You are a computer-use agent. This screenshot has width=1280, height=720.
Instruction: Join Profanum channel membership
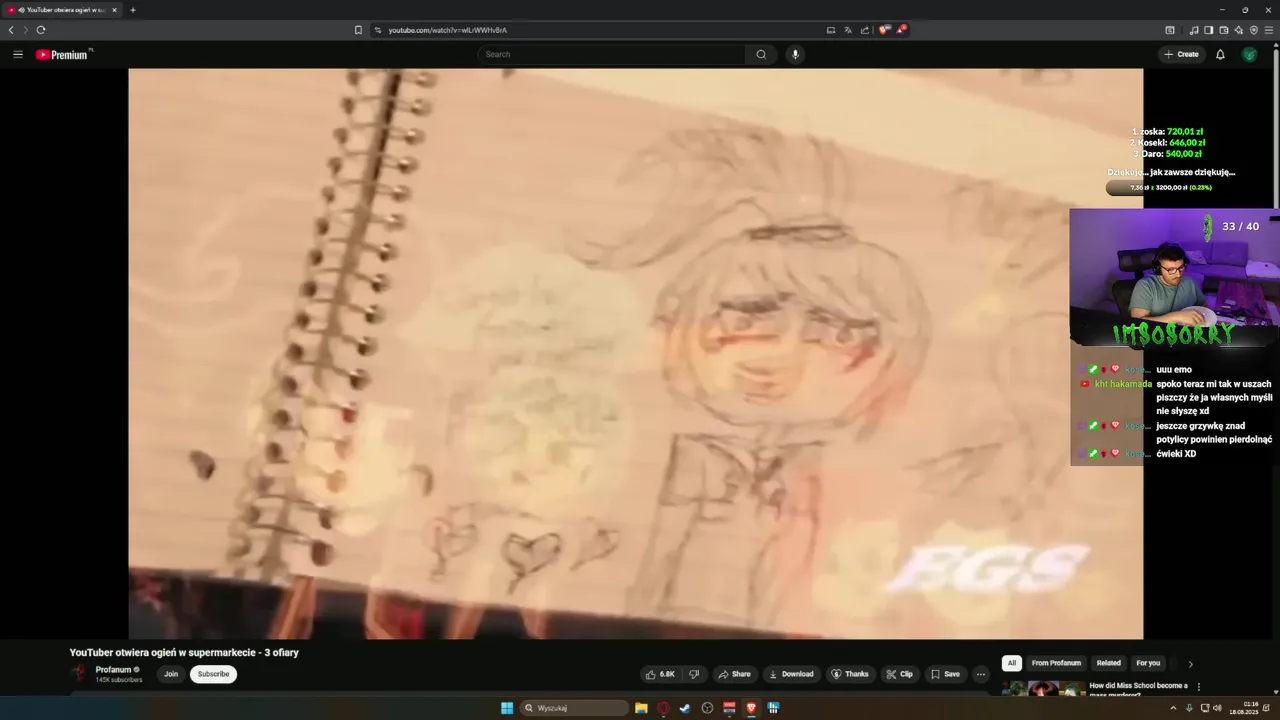tap(171, 674)
